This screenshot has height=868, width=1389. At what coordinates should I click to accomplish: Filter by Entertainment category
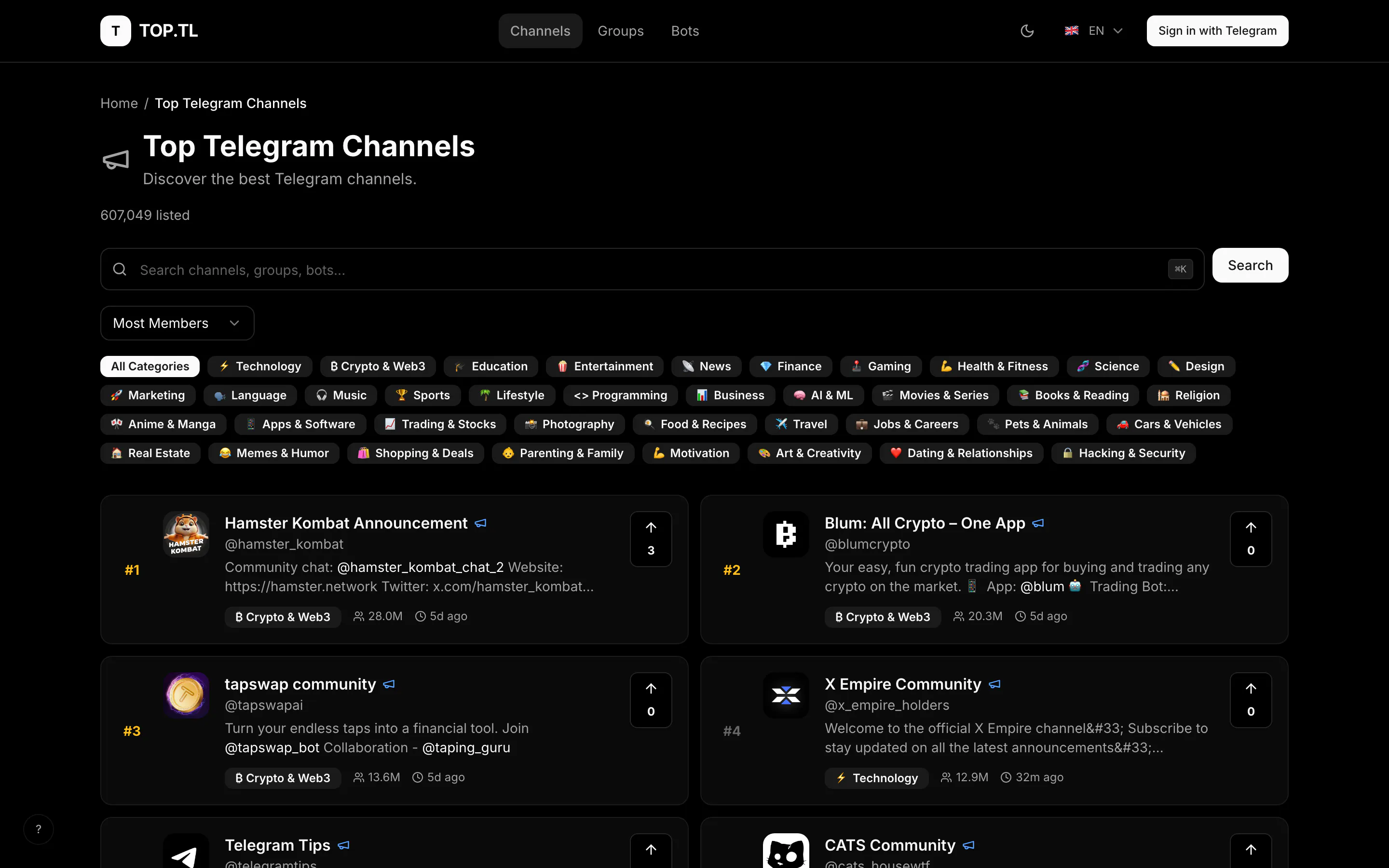point(605,366)
